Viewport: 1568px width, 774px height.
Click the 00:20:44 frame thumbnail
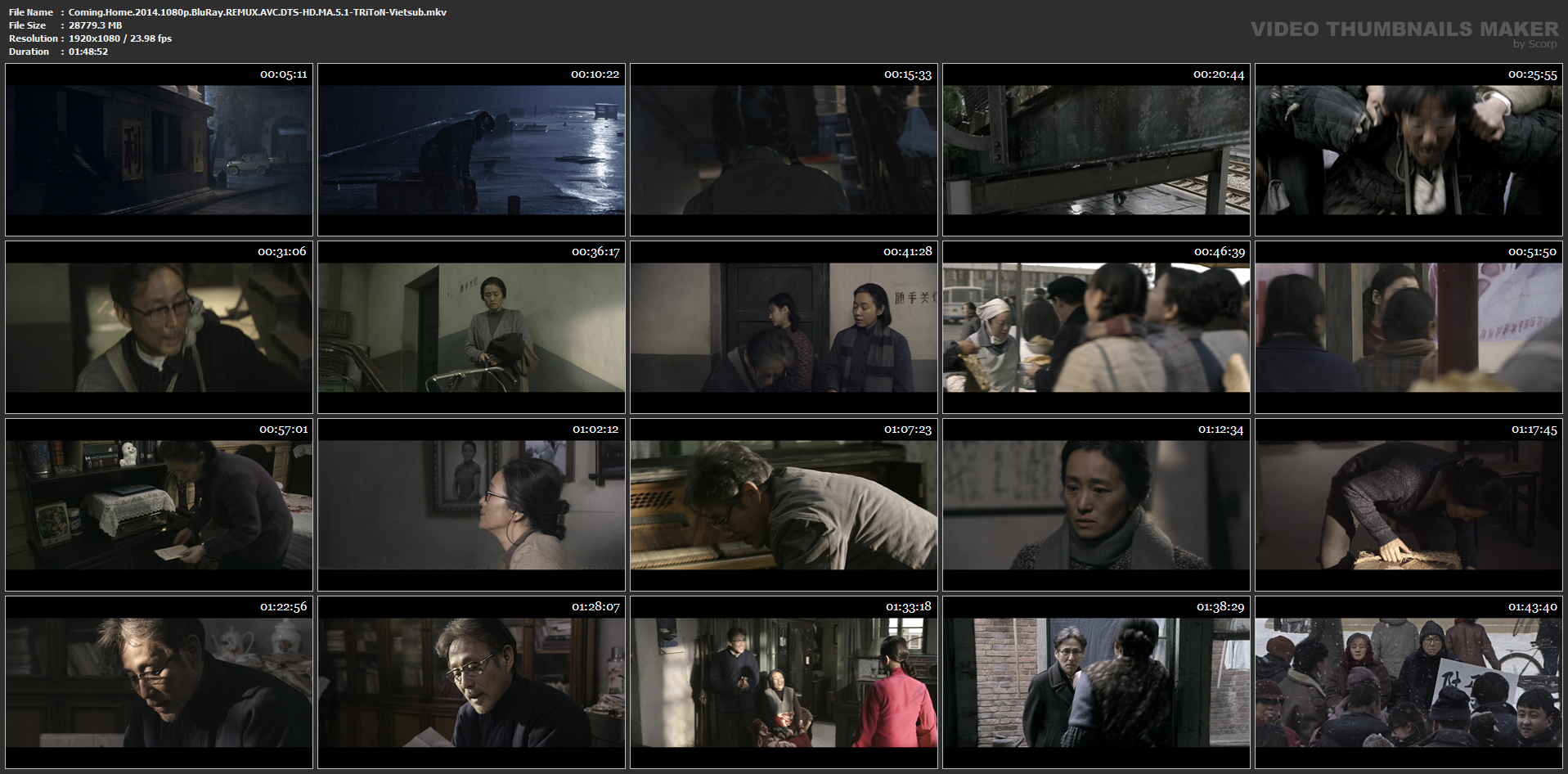1096,150
